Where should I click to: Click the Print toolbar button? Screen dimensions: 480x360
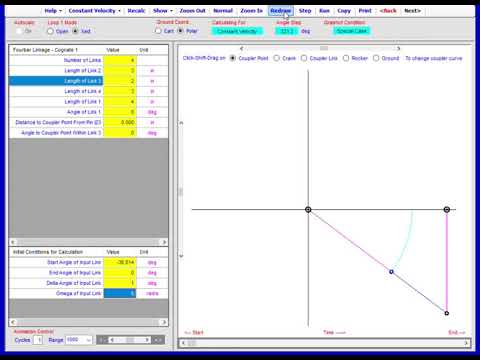coord(365,11)
